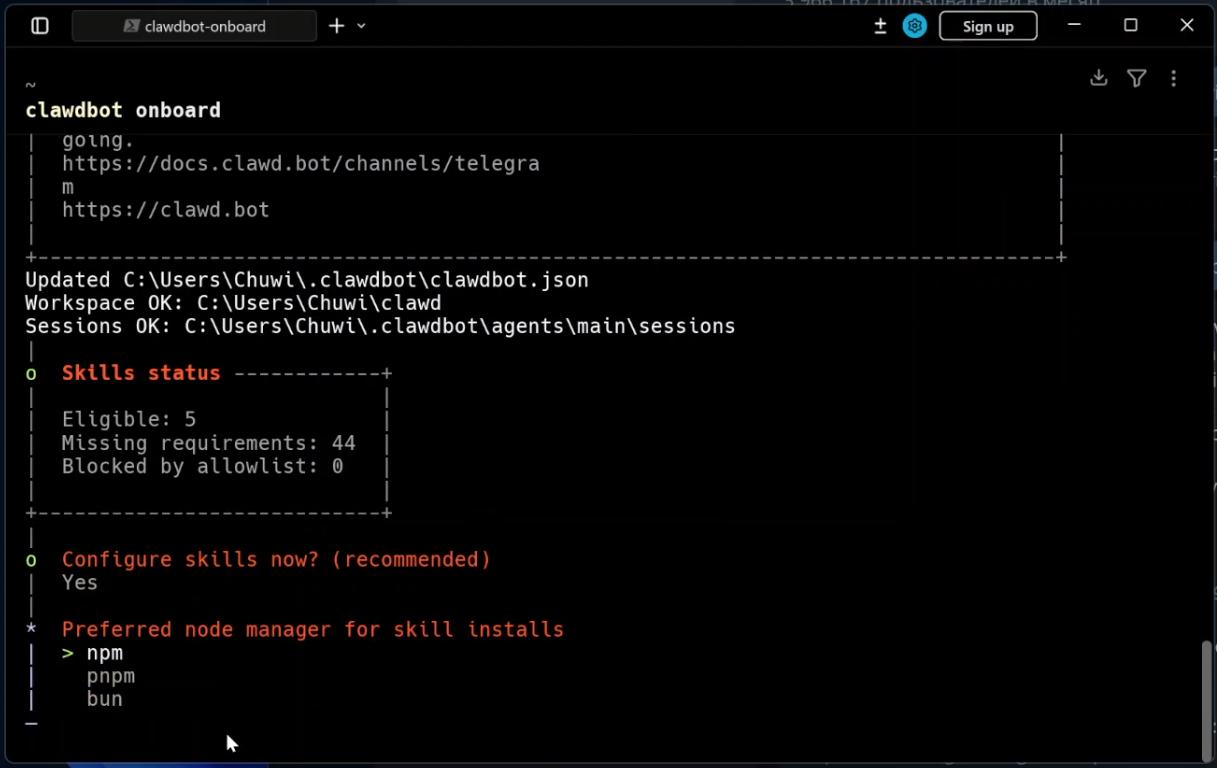Open the three-dot block actions menu

click(x=1173, y=78)
